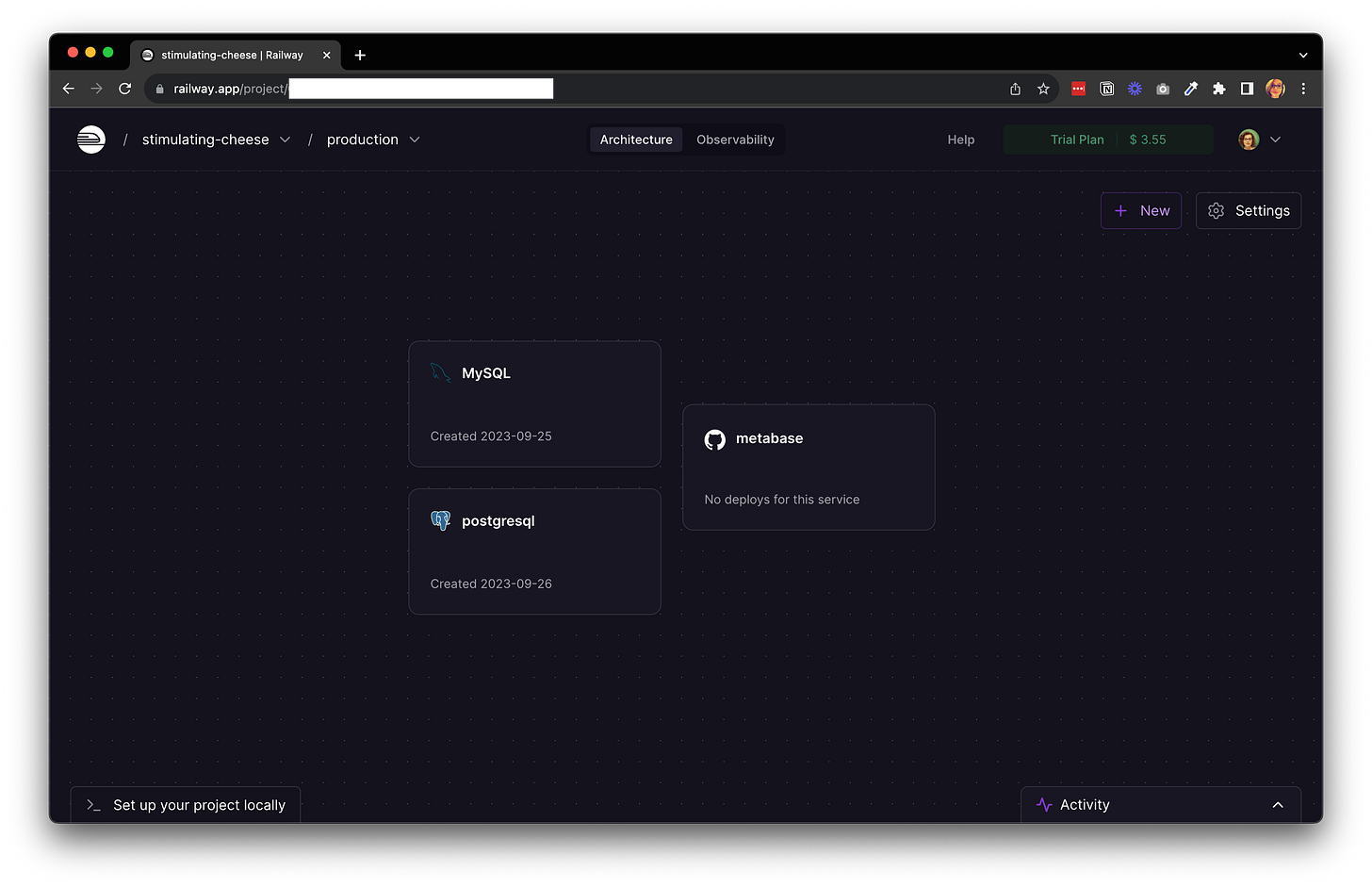Open Chrome's three-dot menu
The height and width of the screenshot is (888, 1372).
(1303, 89)
